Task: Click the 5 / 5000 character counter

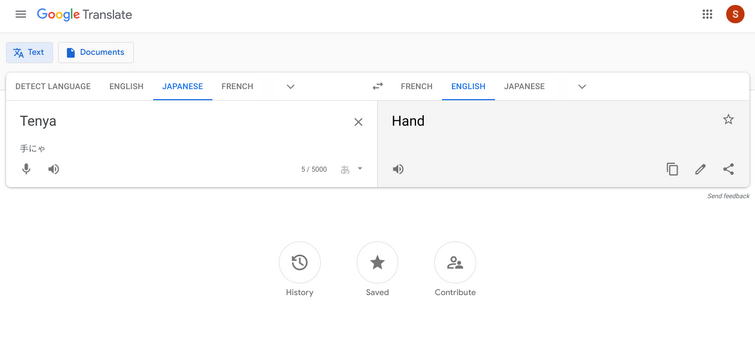Action: 314,169
